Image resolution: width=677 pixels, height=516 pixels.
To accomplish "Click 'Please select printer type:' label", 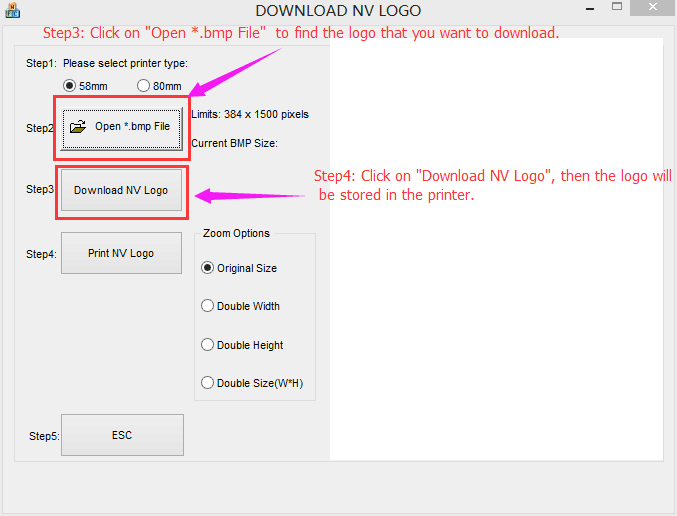I will [125, 63].
